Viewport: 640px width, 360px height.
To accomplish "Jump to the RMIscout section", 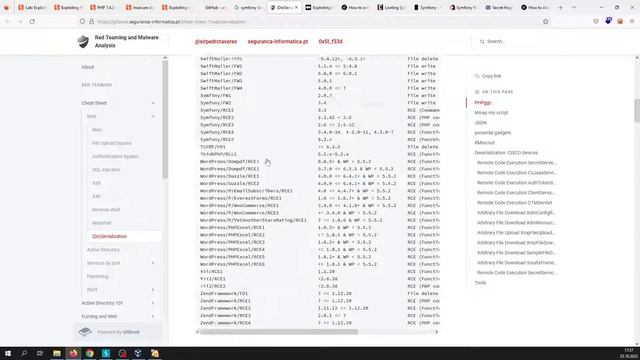I will click(x=484, y=143).
